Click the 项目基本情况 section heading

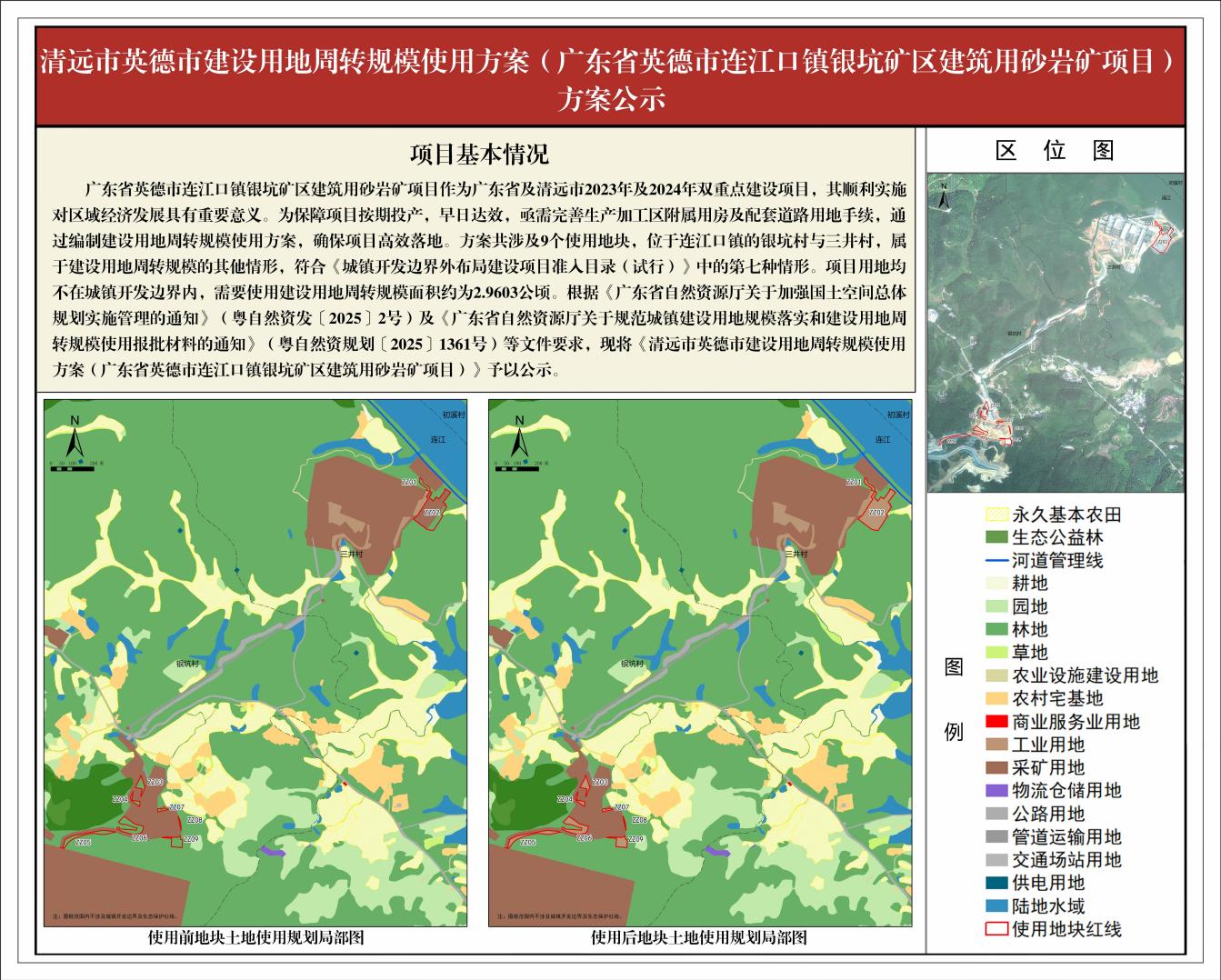point(479,154)
